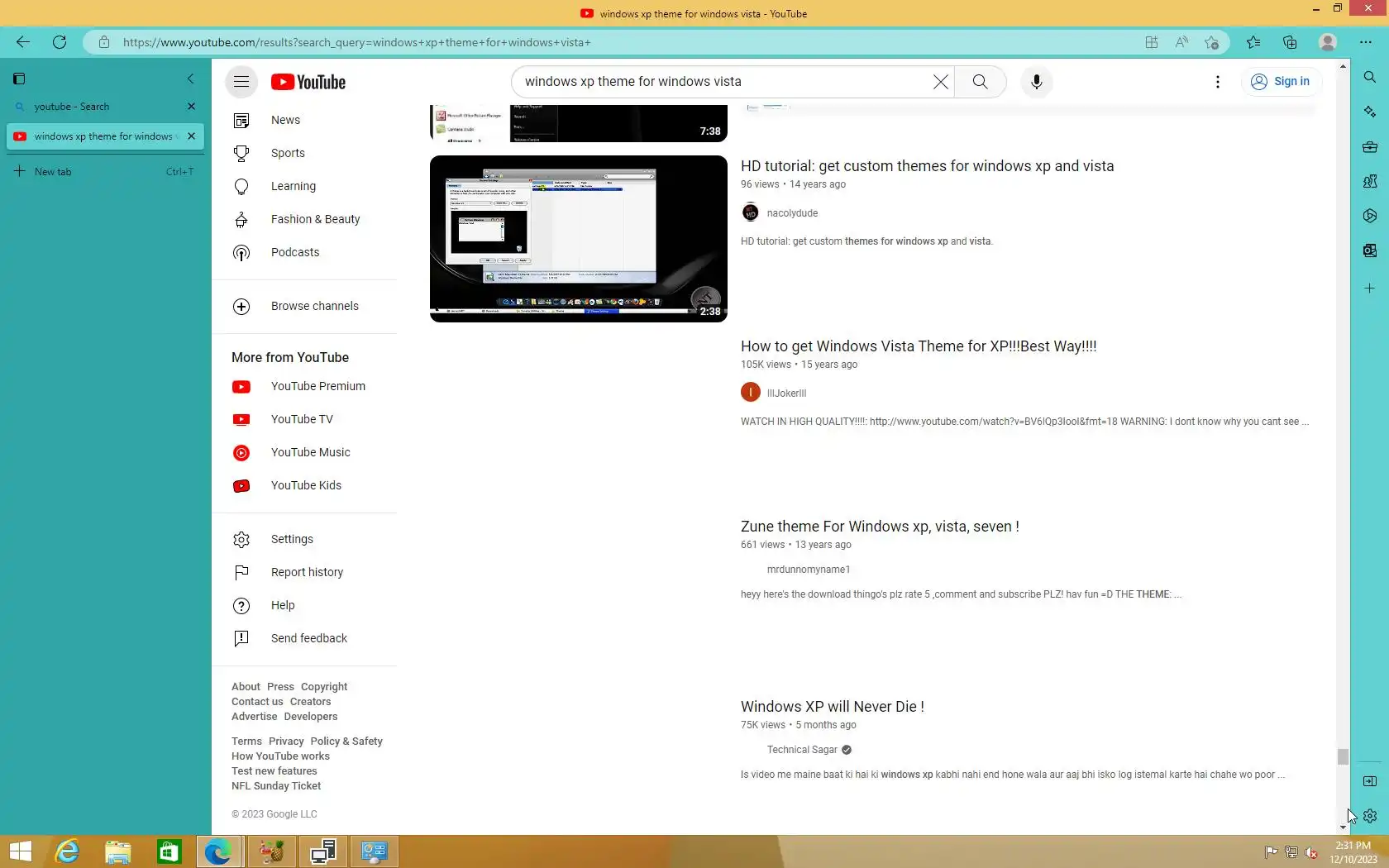1389x868 pixels.
Task: Open a New tab
Action: coord(106,172)
